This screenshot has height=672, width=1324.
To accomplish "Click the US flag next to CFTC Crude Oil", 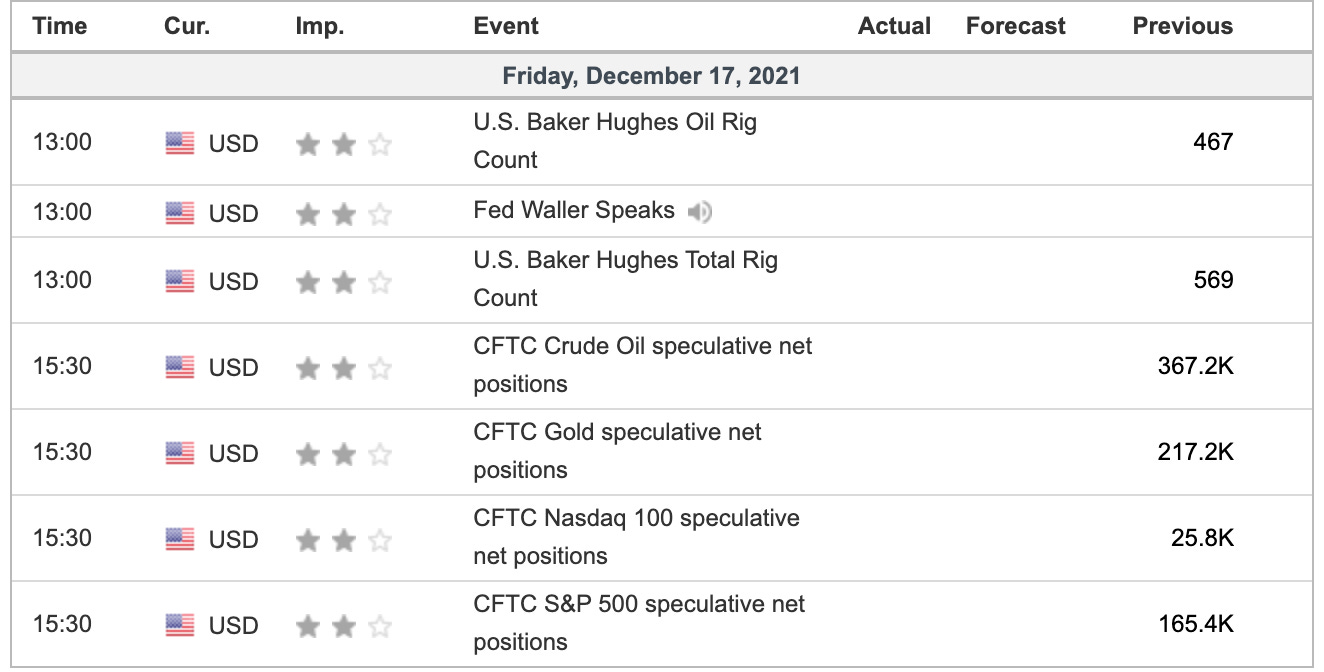I will coord(180,368).
